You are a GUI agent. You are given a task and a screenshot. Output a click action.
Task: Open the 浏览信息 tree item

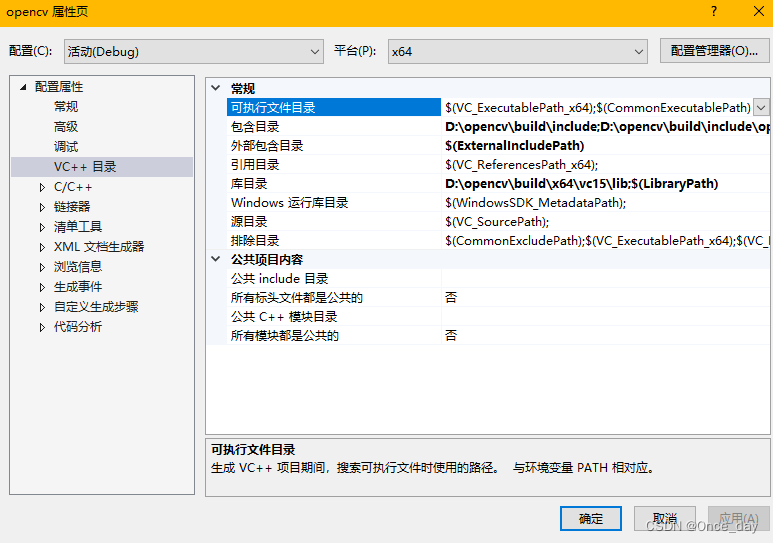click(x=78, y=267)
